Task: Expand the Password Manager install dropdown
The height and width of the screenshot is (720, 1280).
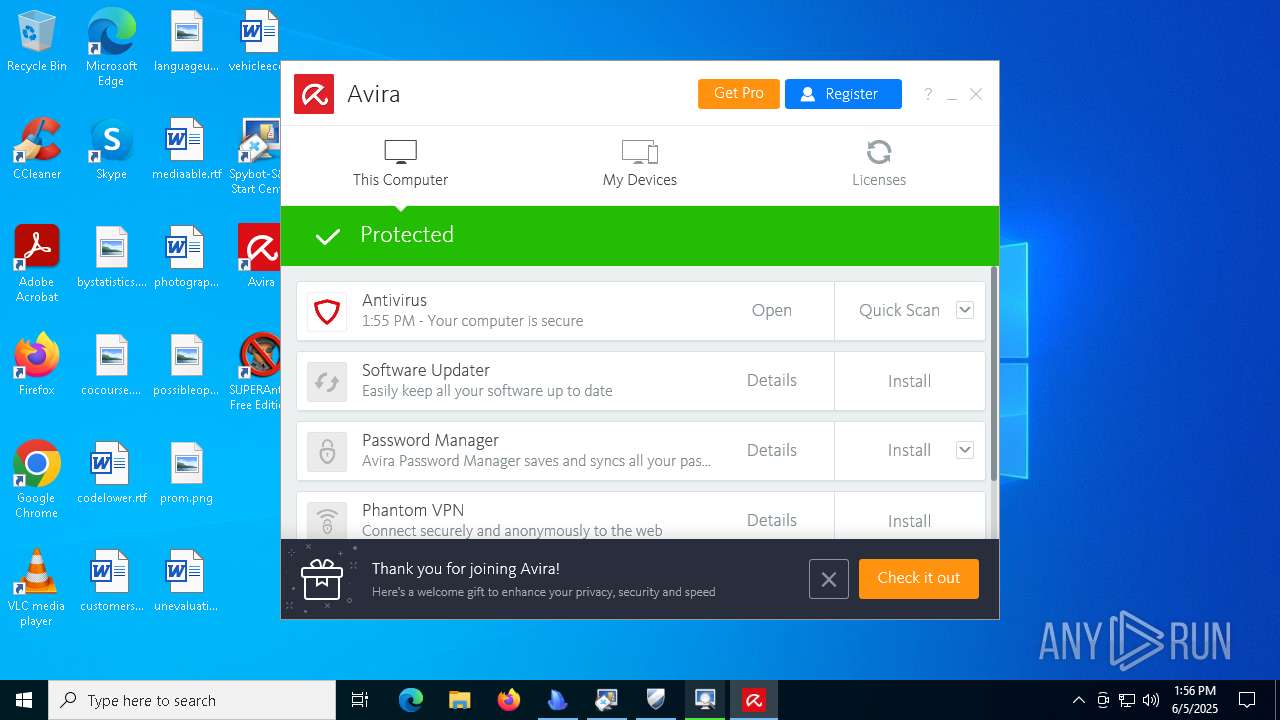Action: pyautogui.click(x=965, y=450)
